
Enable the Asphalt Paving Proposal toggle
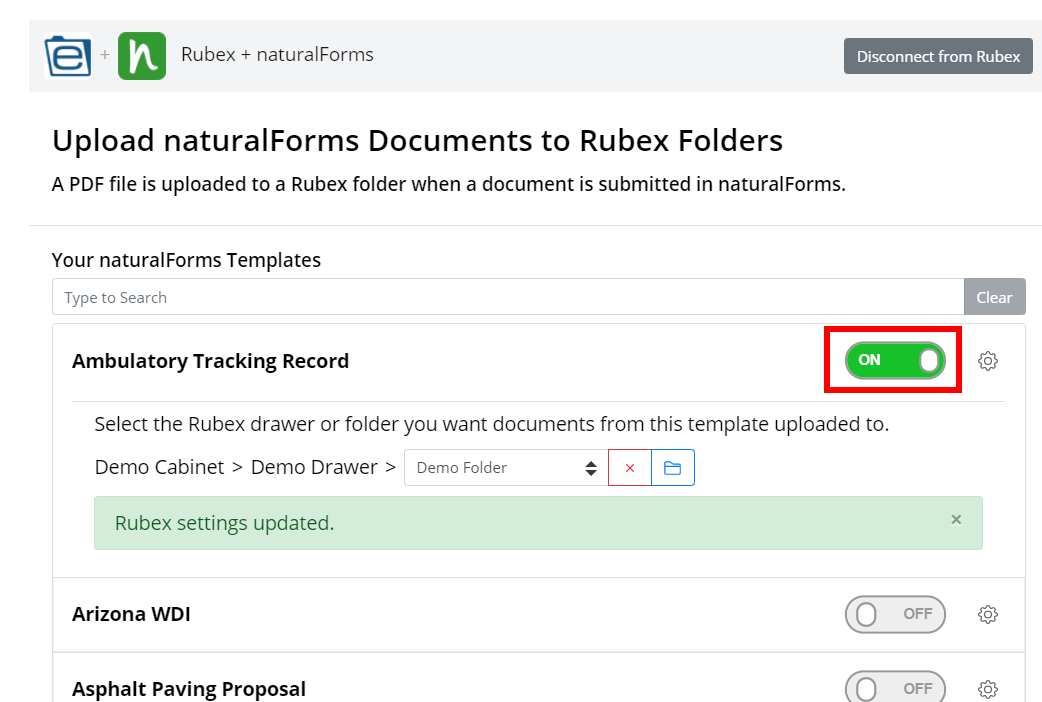(895, 688)
